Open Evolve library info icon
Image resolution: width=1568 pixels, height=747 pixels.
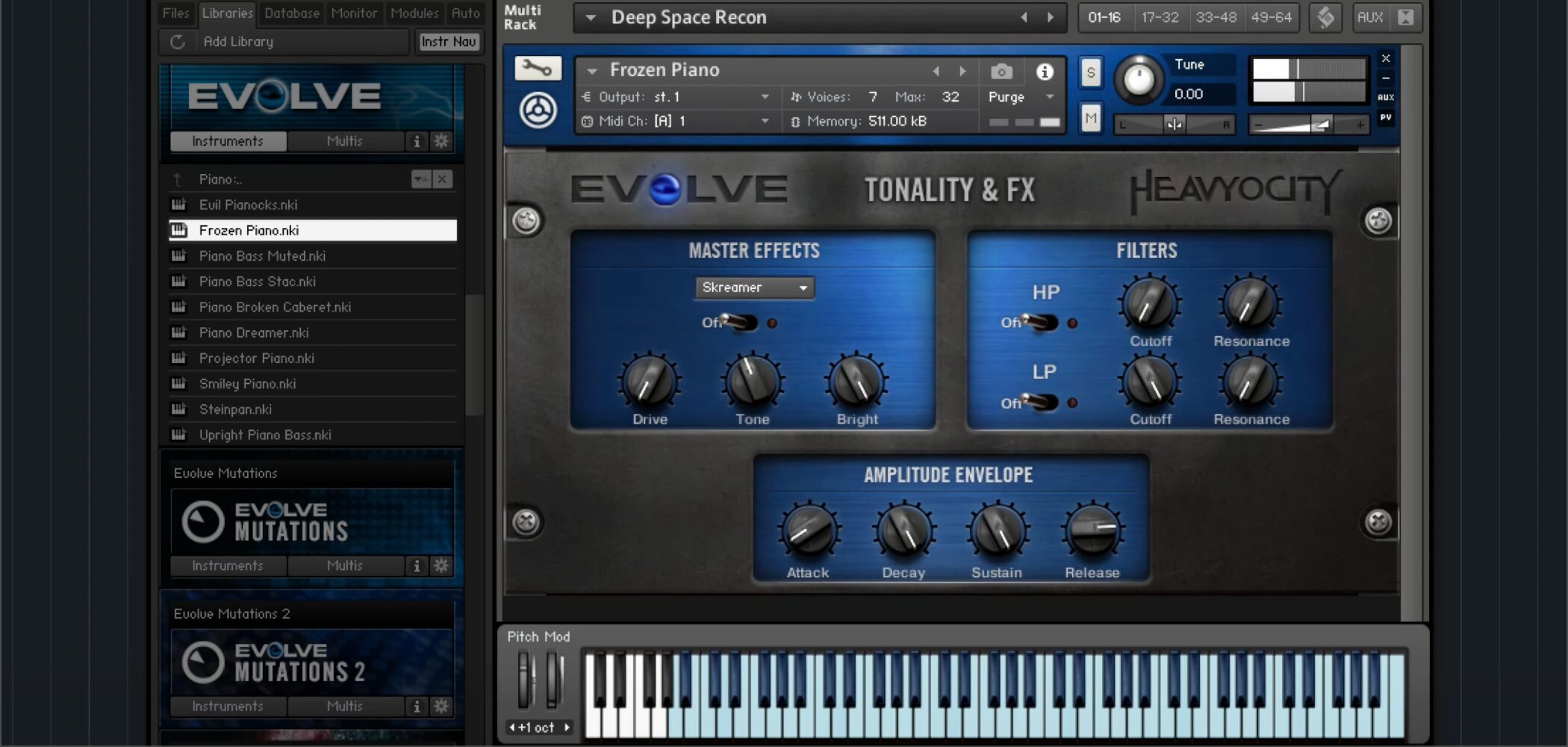(x=417, y=141)
